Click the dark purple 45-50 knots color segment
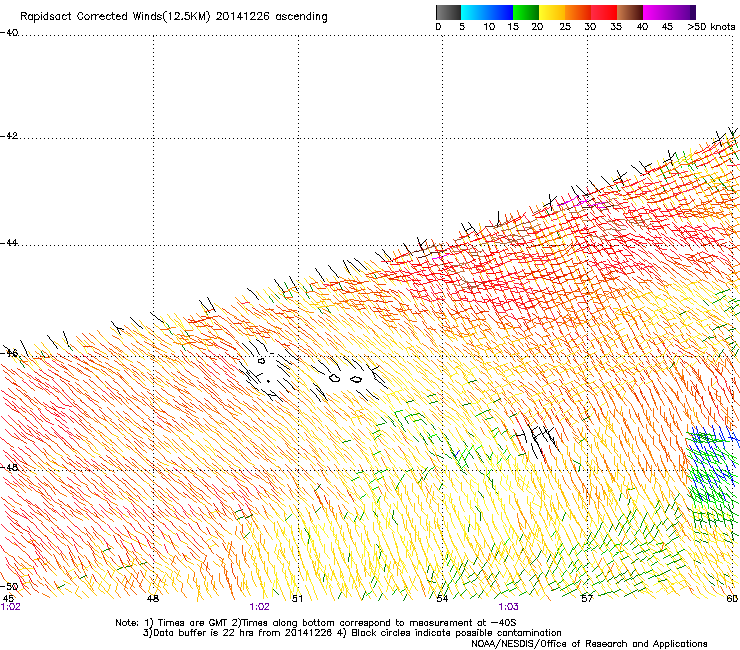 [x=682, y=13]
